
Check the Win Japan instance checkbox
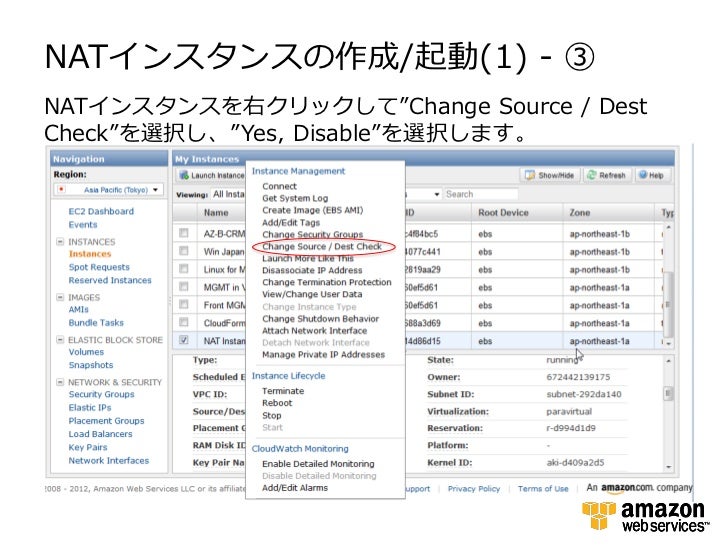tap(184, 251)
